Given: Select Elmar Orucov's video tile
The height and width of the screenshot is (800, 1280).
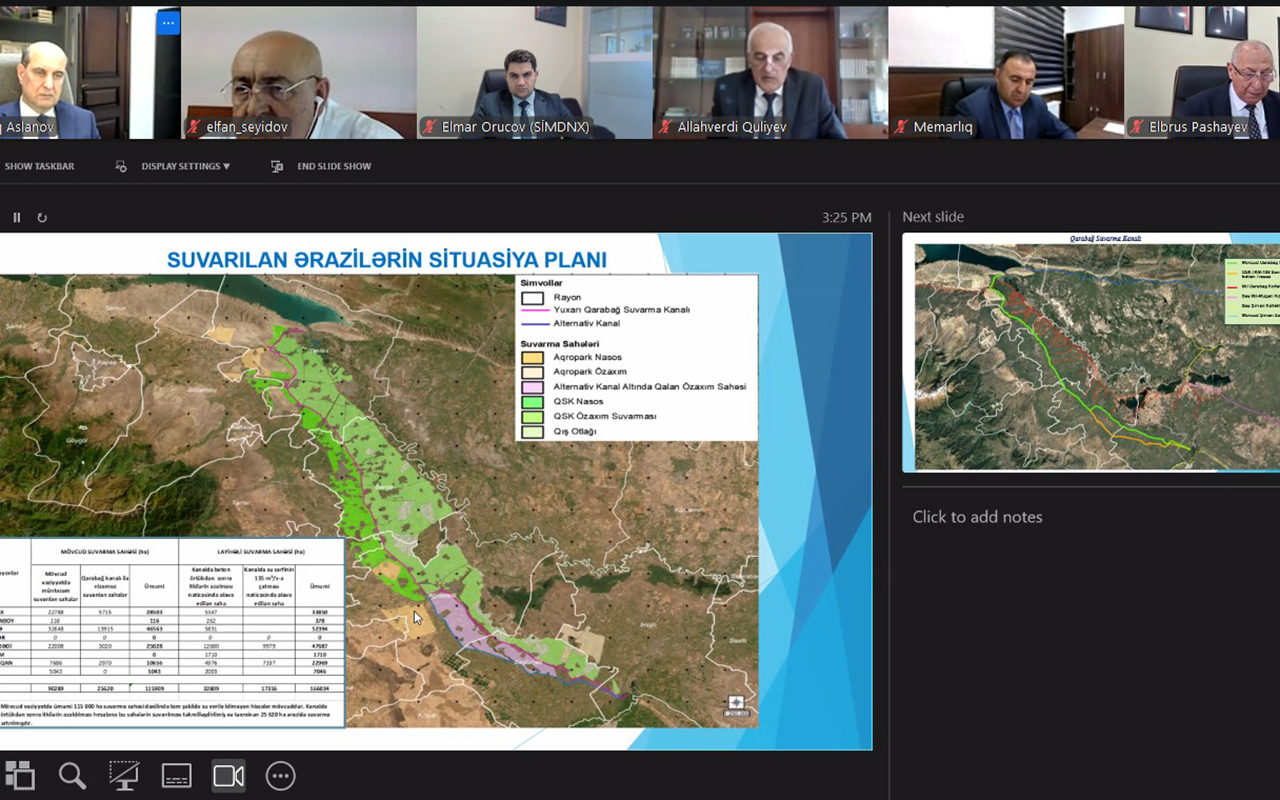Looking at the screenshot, I should coord(534,72).
